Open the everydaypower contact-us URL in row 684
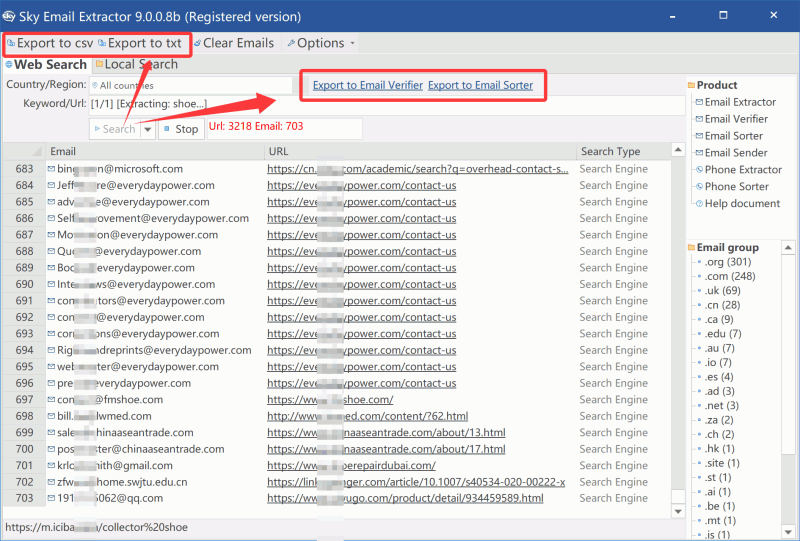Viewport: 800px width, 541px height. click(x=362, y=186)
